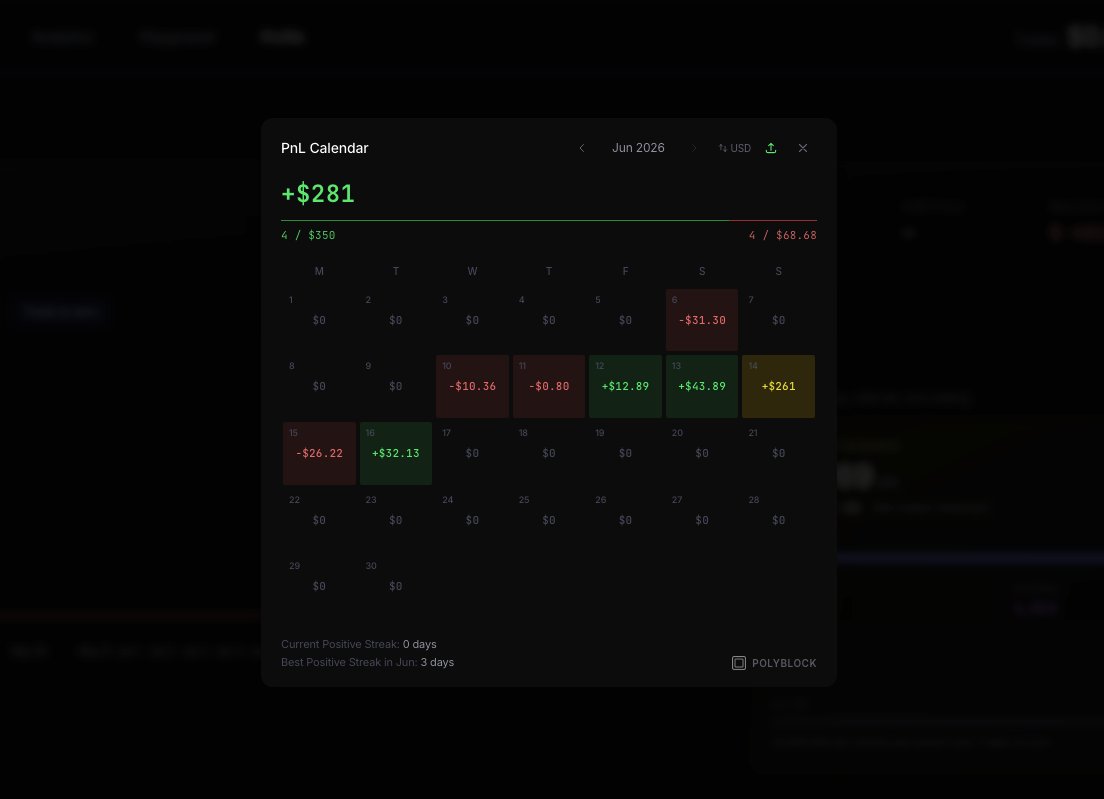
Task: Select the June 28 calendar day
Action: tap(779, 520)
